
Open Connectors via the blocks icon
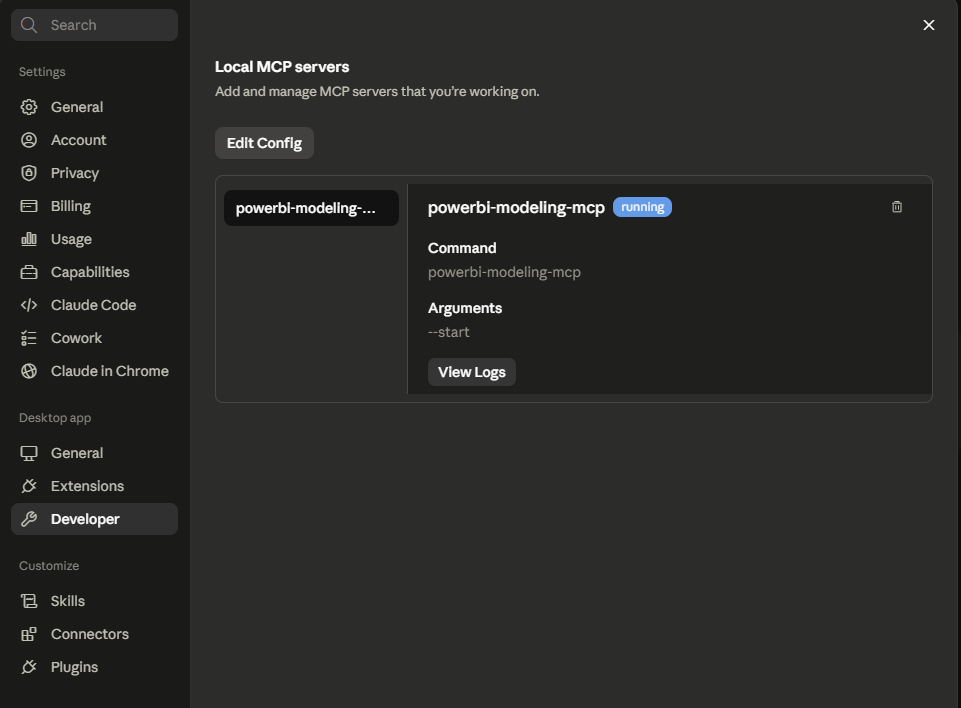pyautogui.click(x=29, y=634)
